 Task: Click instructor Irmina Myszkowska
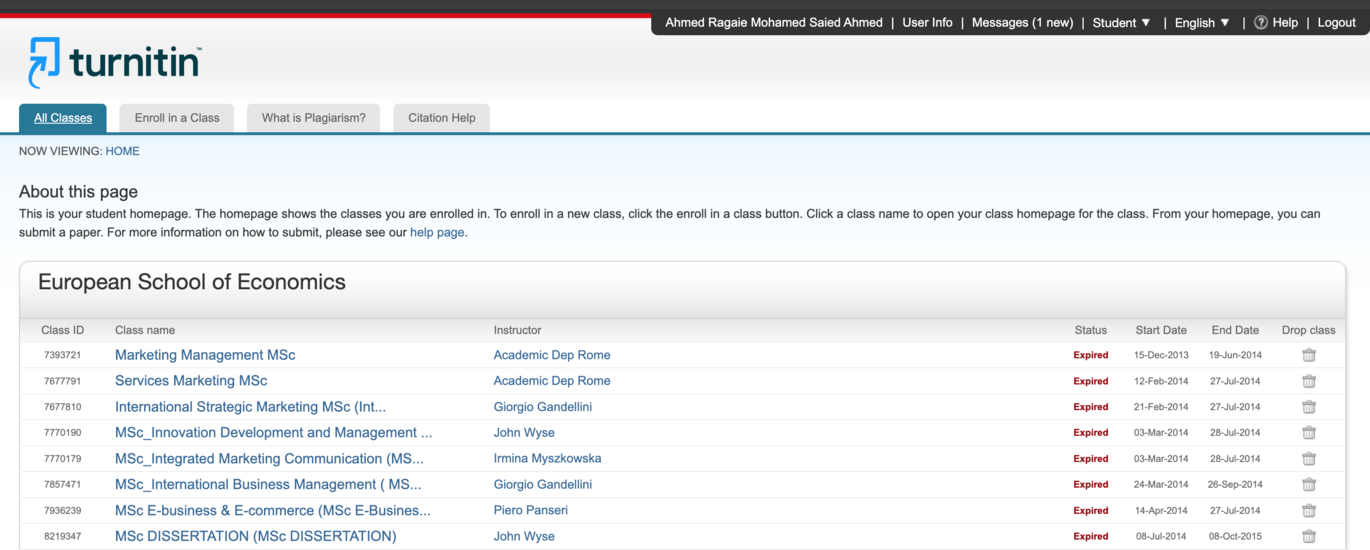[547, 458]
